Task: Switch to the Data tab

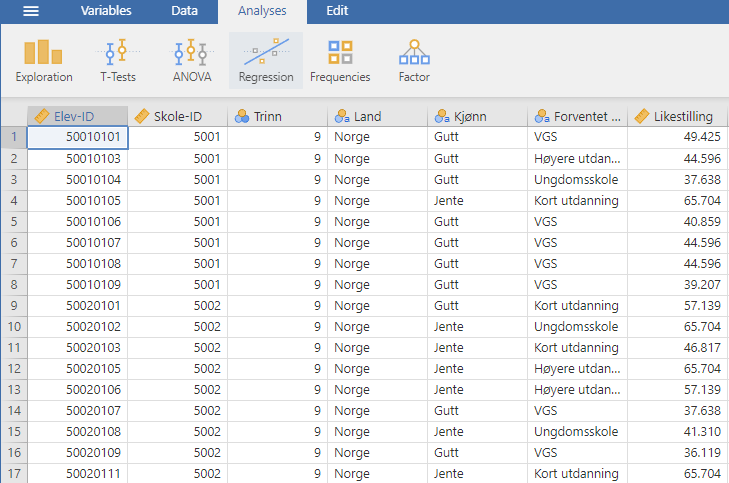Action: pyautogui.click(x=184, y=11)
